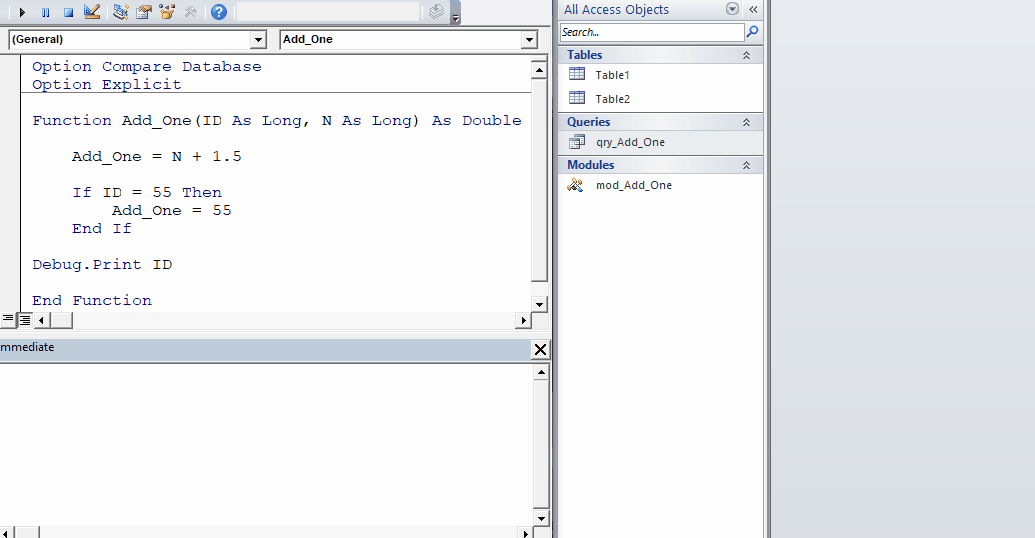This screenshot has width=1035, height=538.
Task: Click inside the Immediate window pane
Action: pos(265,444)
